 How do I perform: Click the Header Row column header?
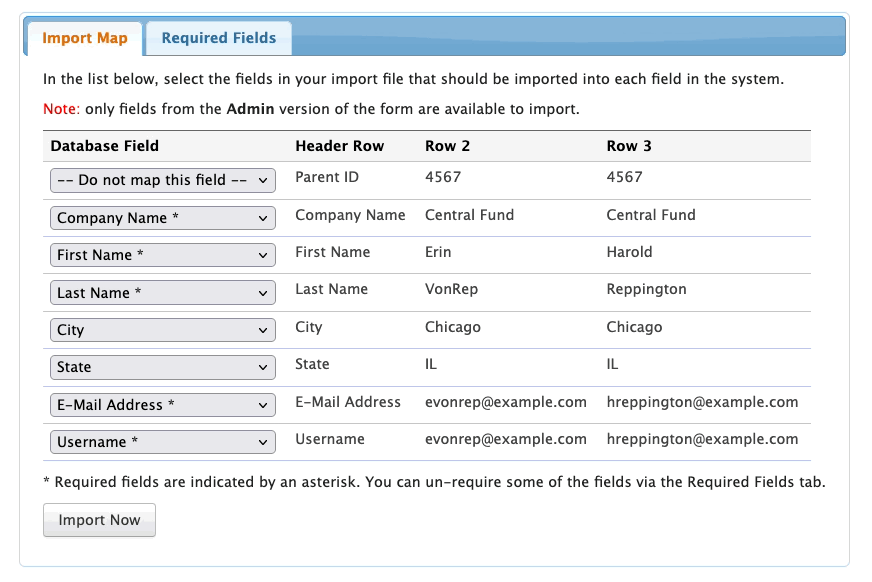click(x=339, y=146)
